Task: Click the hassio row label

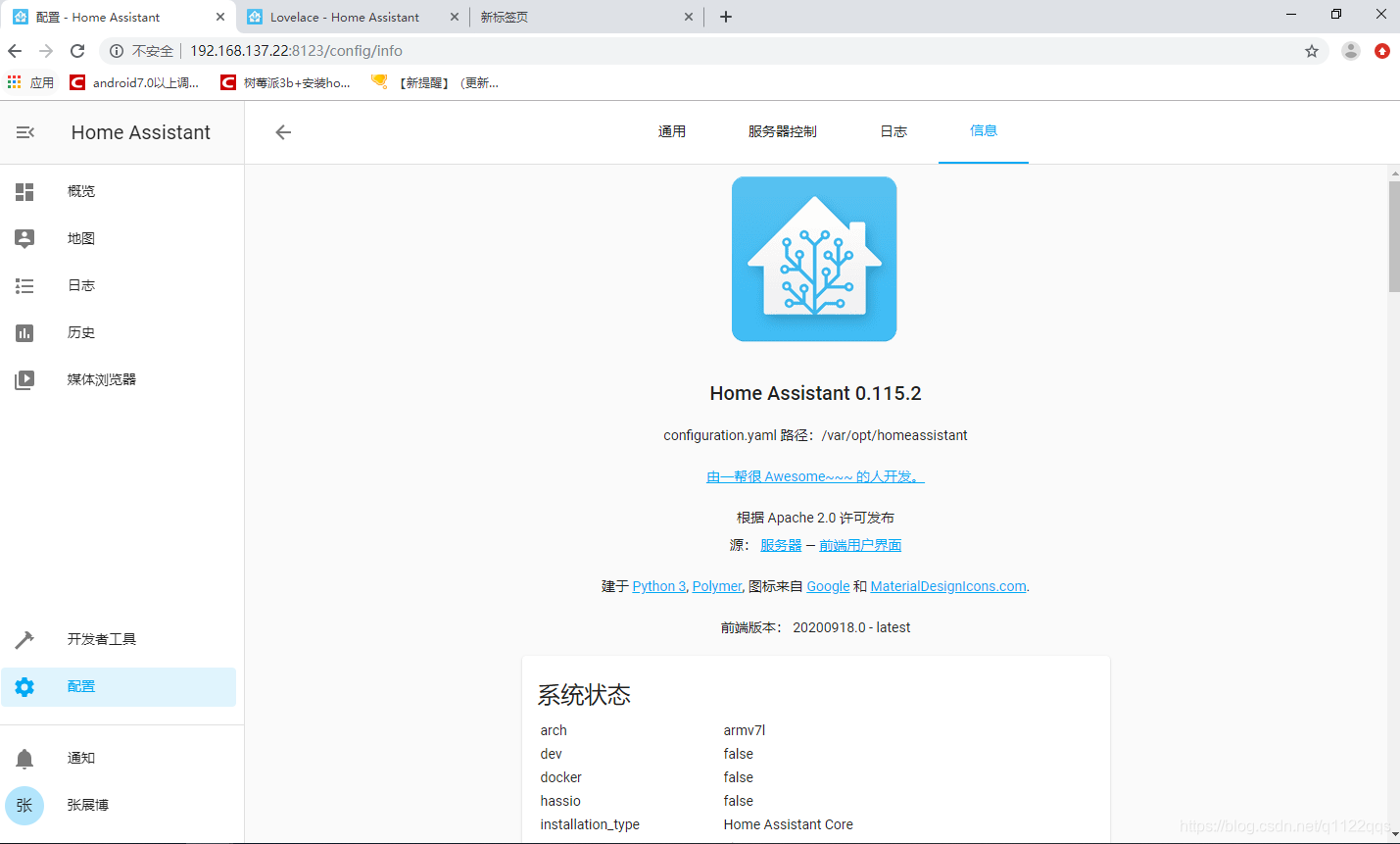Action: pos(560,801)
